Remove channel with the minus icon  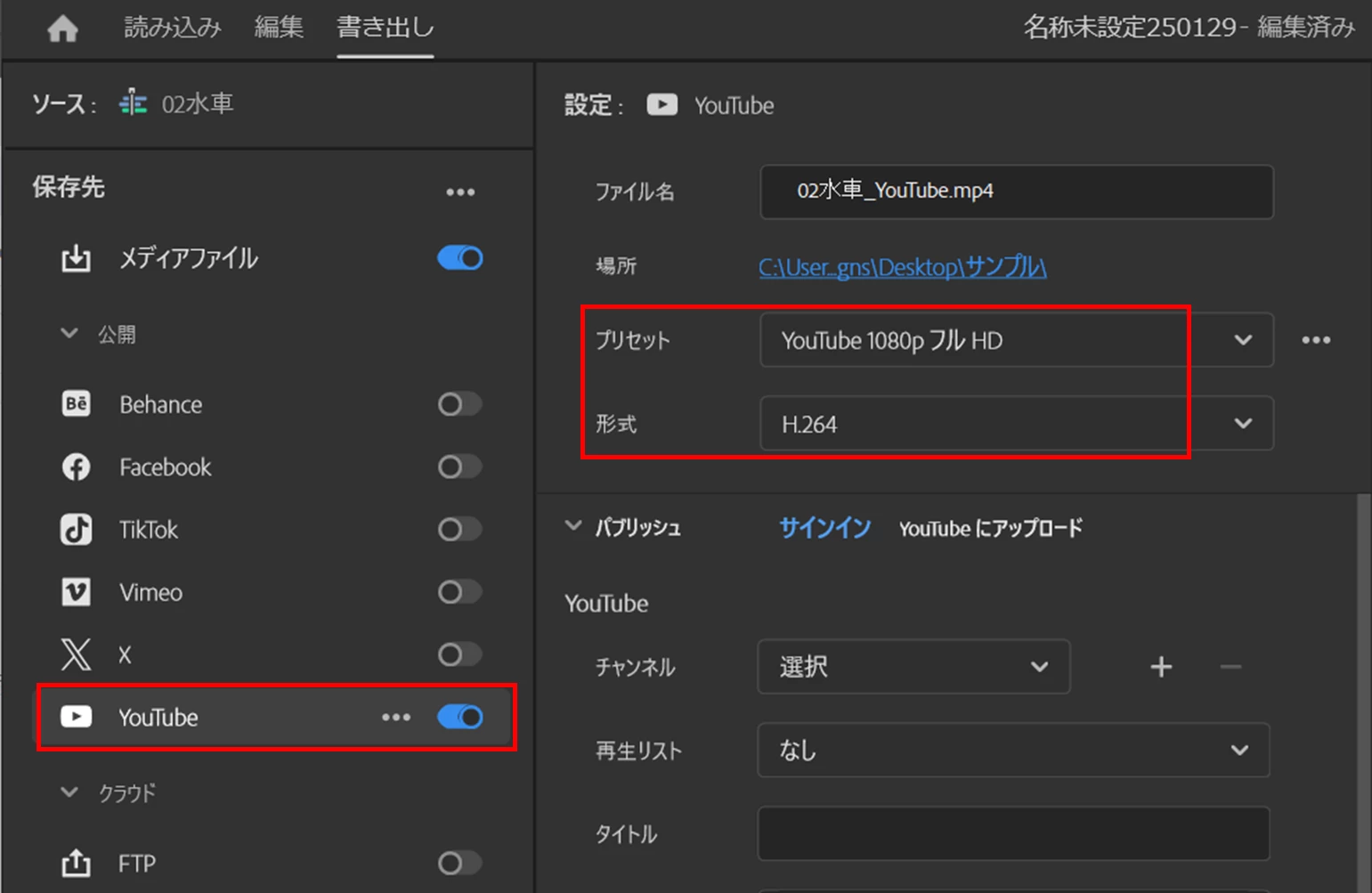[1230, 667]
